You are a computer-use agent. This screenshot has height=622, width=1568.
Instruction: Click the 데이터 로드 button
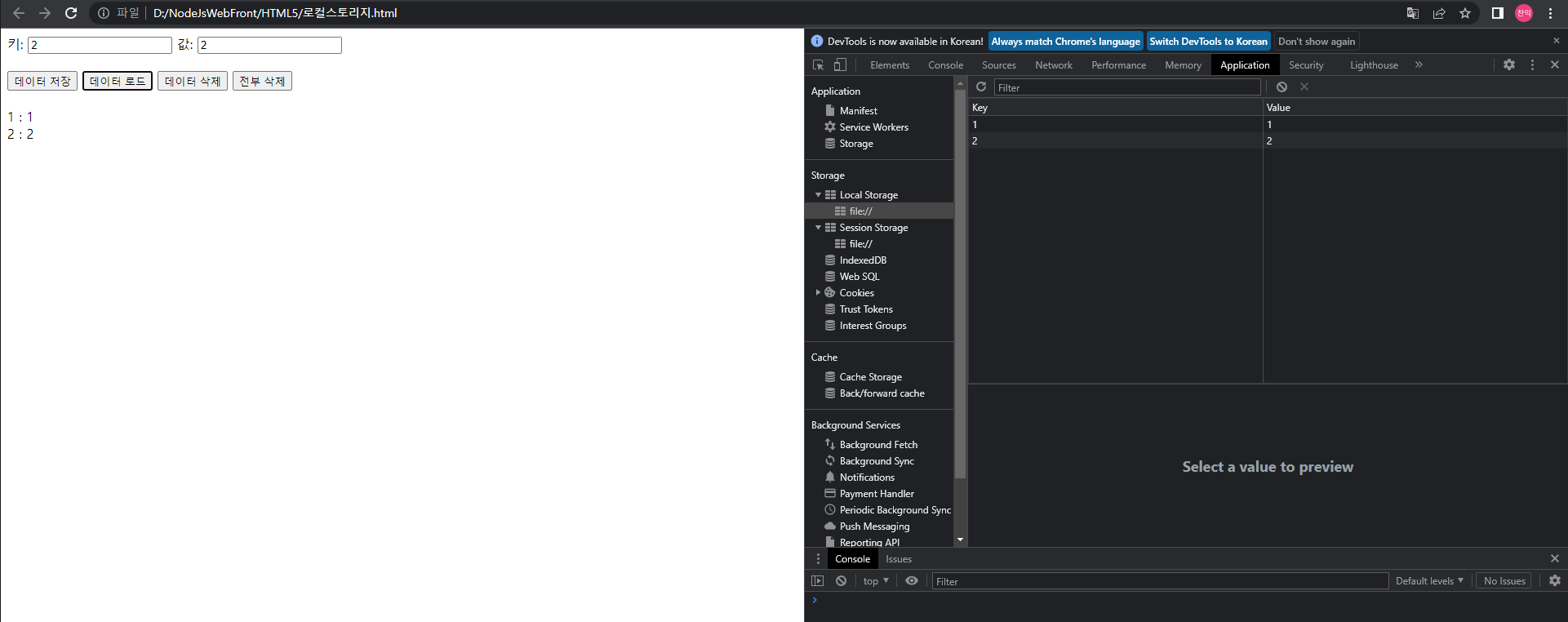[x=118, y=81]
